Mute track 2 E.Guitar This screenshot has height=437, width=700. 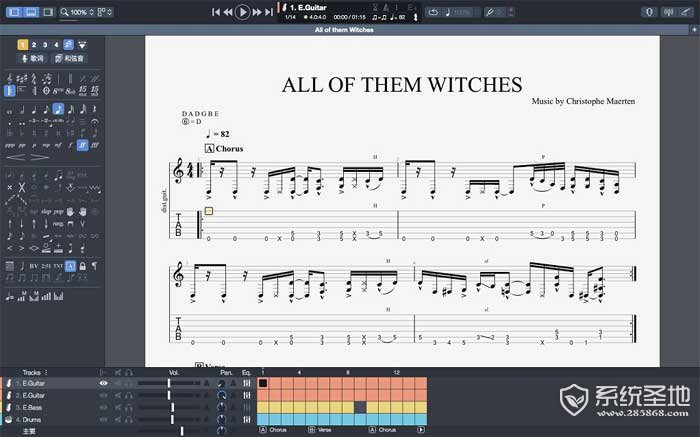[118, 395]
